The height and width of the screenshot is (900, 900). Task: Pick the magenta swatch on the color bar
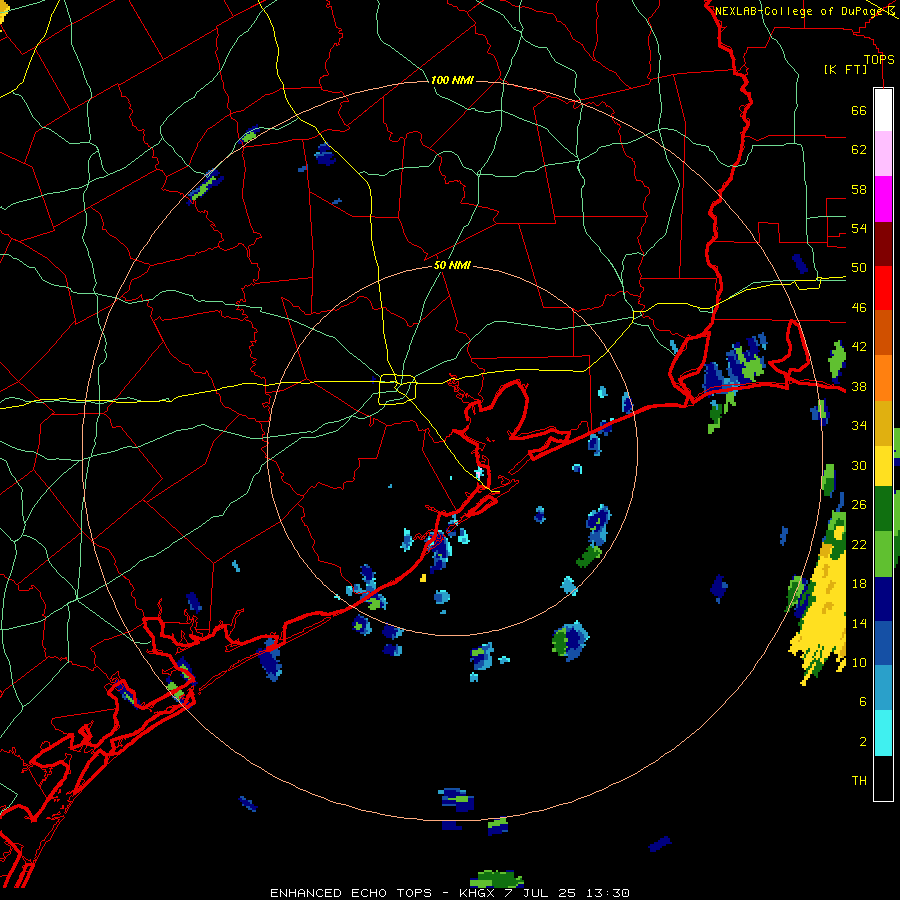[883, 199]
